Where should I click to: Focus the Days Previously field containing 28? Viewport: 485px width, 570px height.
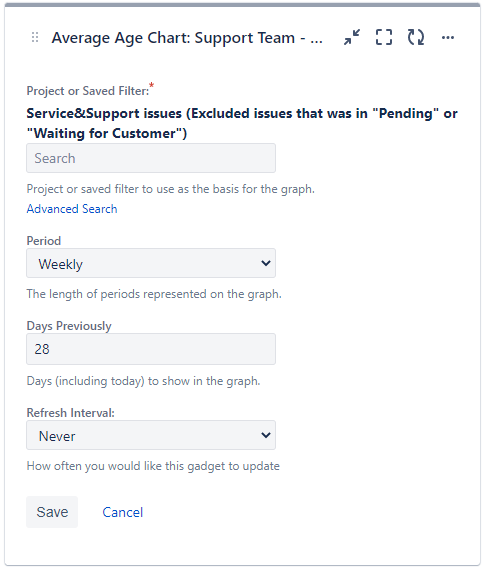(151, 349)
